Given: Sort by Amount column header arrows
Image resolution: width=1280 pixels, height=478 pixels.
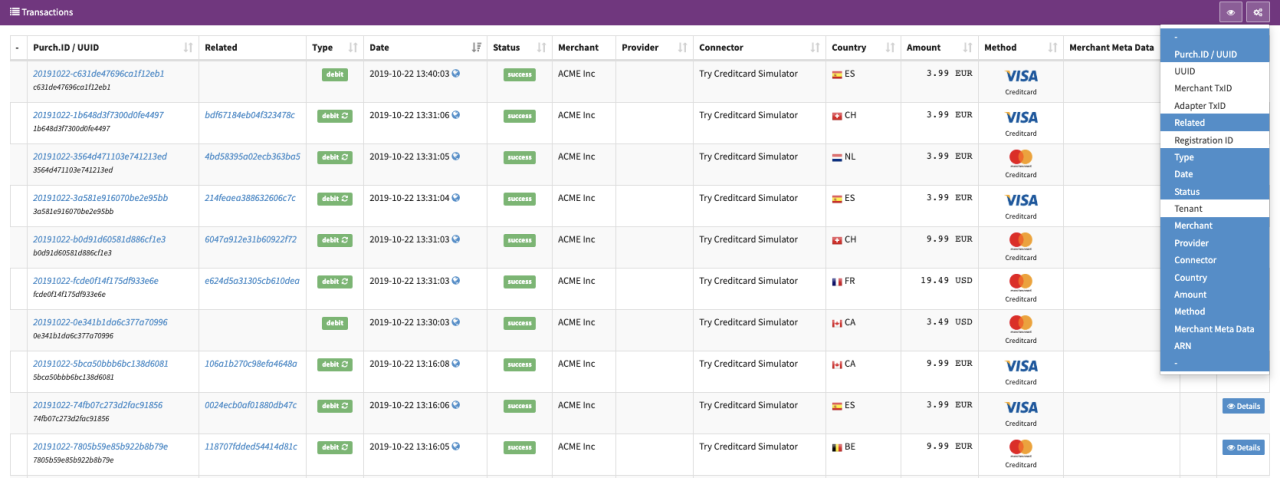Looking at the screenshot, I should click(x=966, y=48).
